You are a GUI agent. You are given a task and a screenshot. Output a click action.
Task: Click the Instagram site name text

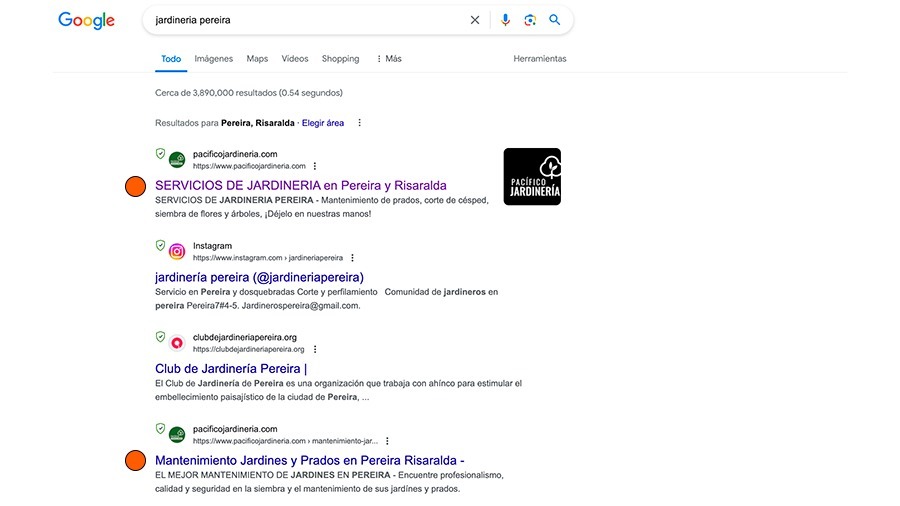pyautogui.click(x=212, y=246)
